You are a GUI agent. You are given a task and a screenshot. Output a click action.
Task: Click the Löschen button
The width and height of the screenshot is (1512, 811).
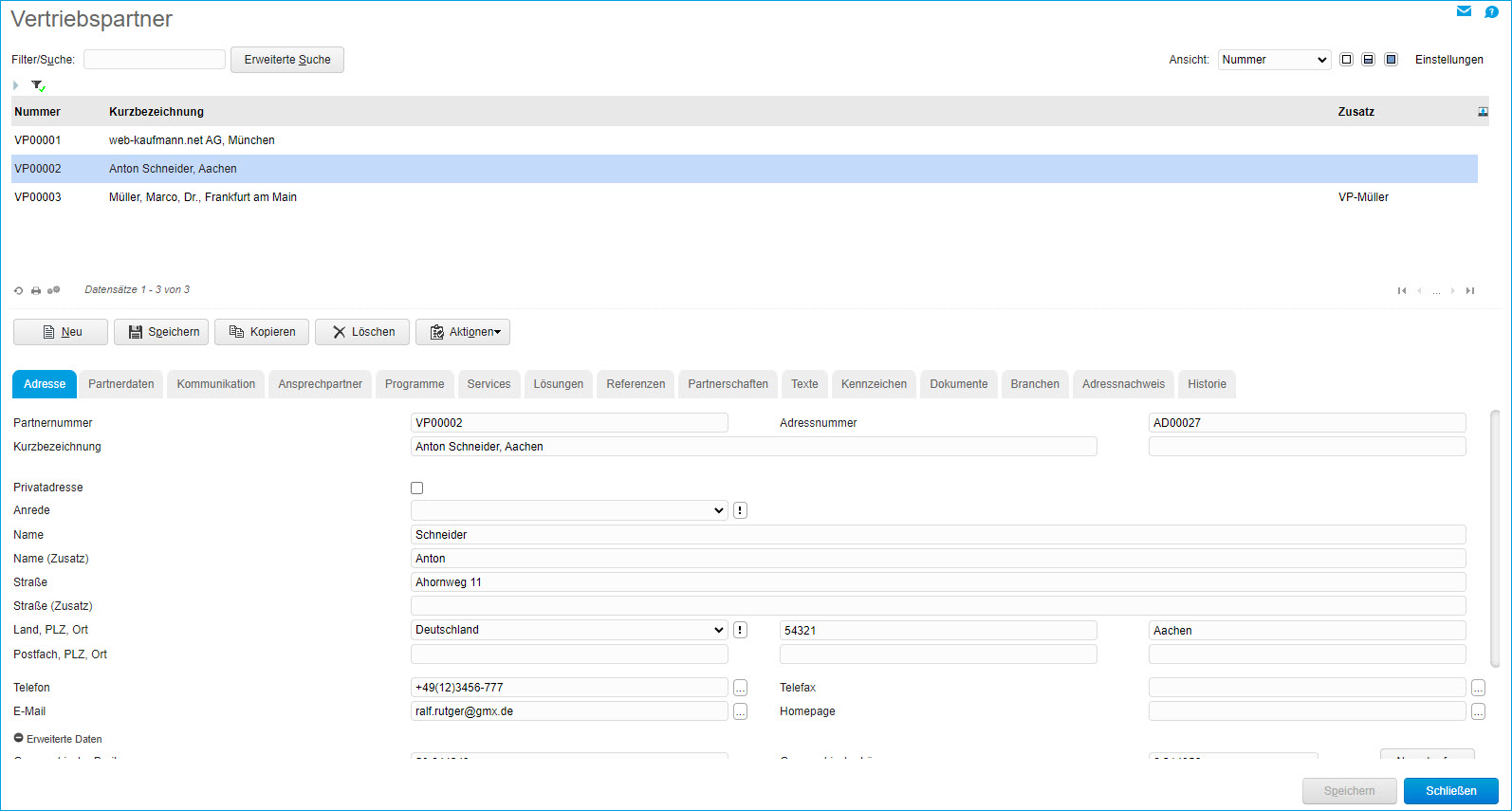coord(362,332)
